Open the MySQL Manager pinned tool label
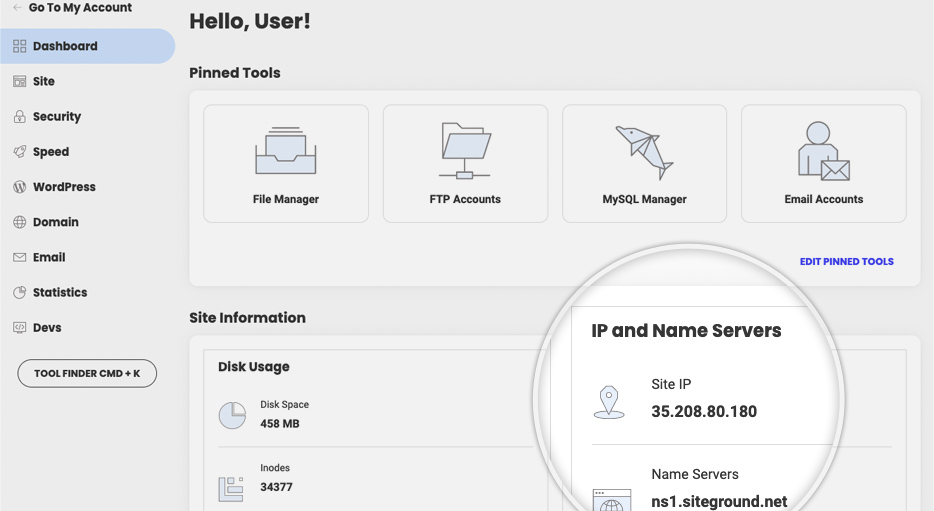934x511 pixels. 645,199
